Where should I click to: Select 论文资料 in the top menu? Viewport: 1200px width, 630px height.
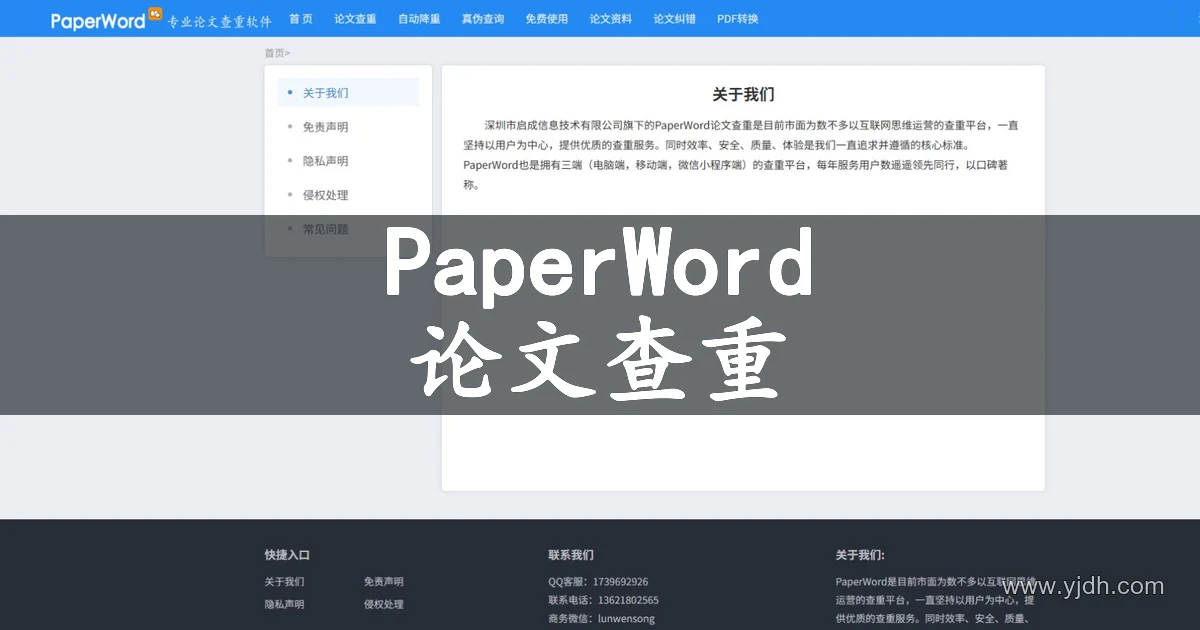611,19
